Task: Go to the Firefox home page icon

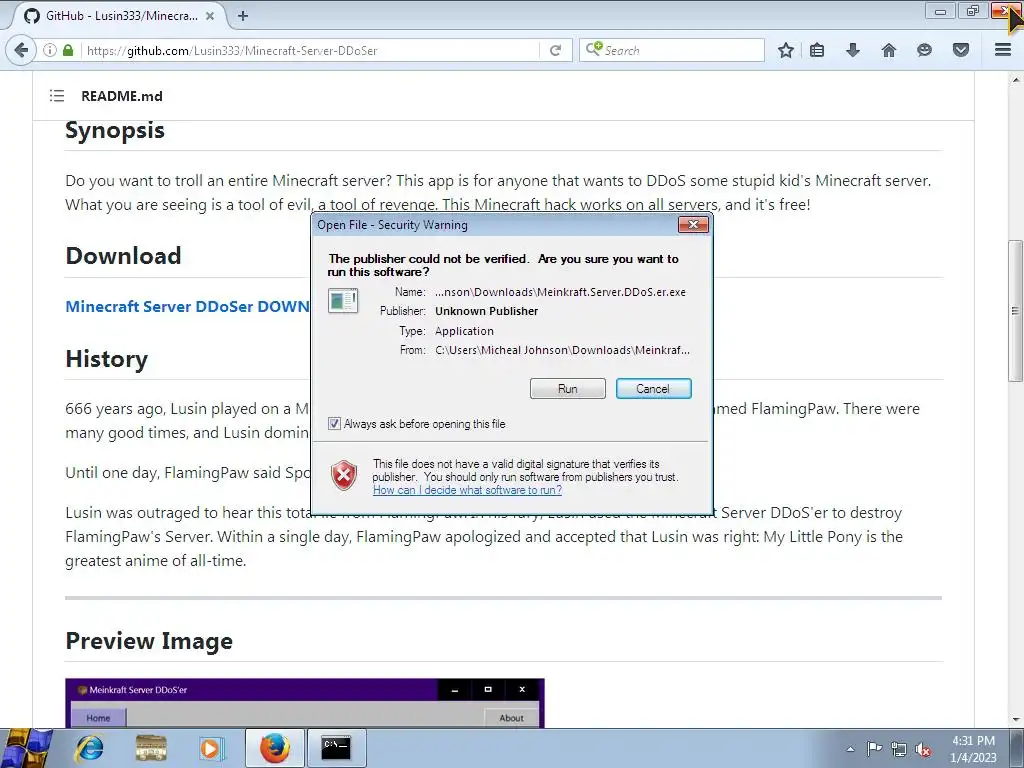Action: (889, 50)
